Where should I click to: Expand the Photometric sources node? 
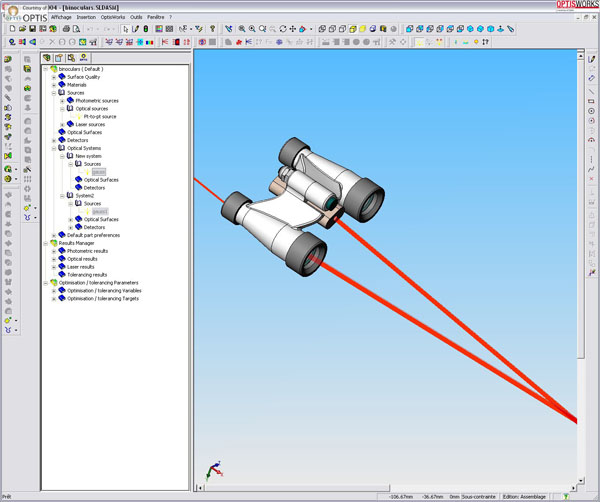[62, 101]
